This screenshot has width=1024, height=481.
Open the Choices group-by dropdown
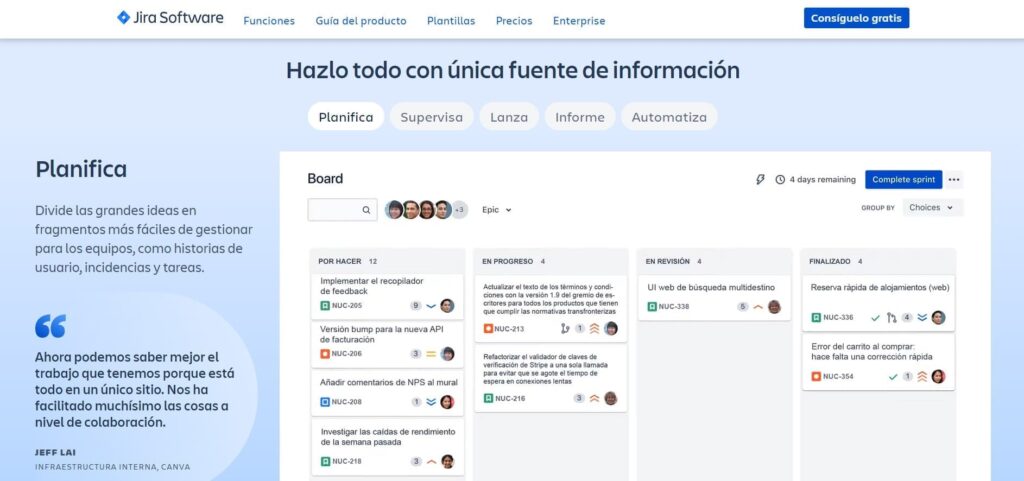(x=933, y=208)
